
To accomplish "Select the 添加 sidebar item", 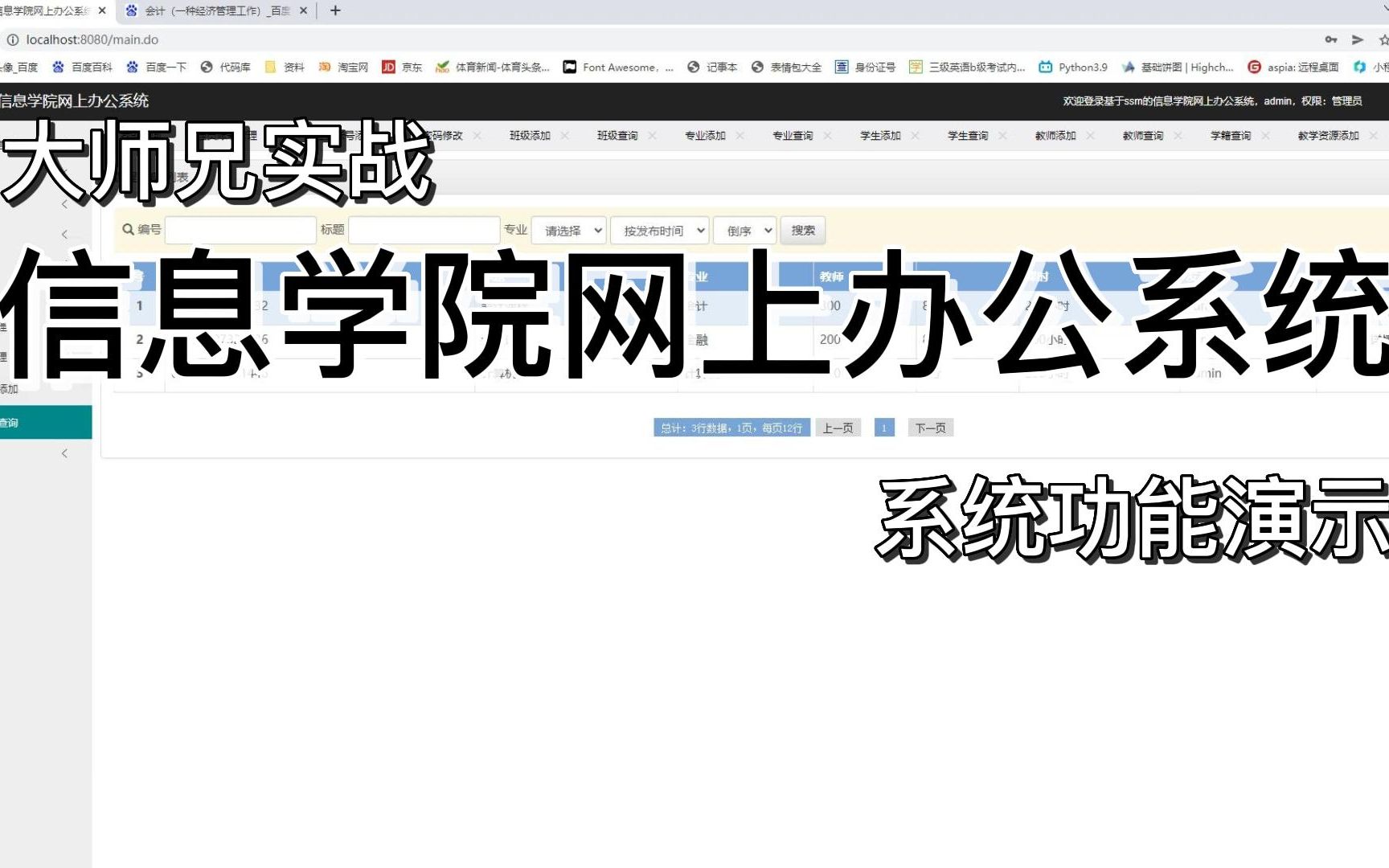I will pyautogui.click(x=46, y=389).
